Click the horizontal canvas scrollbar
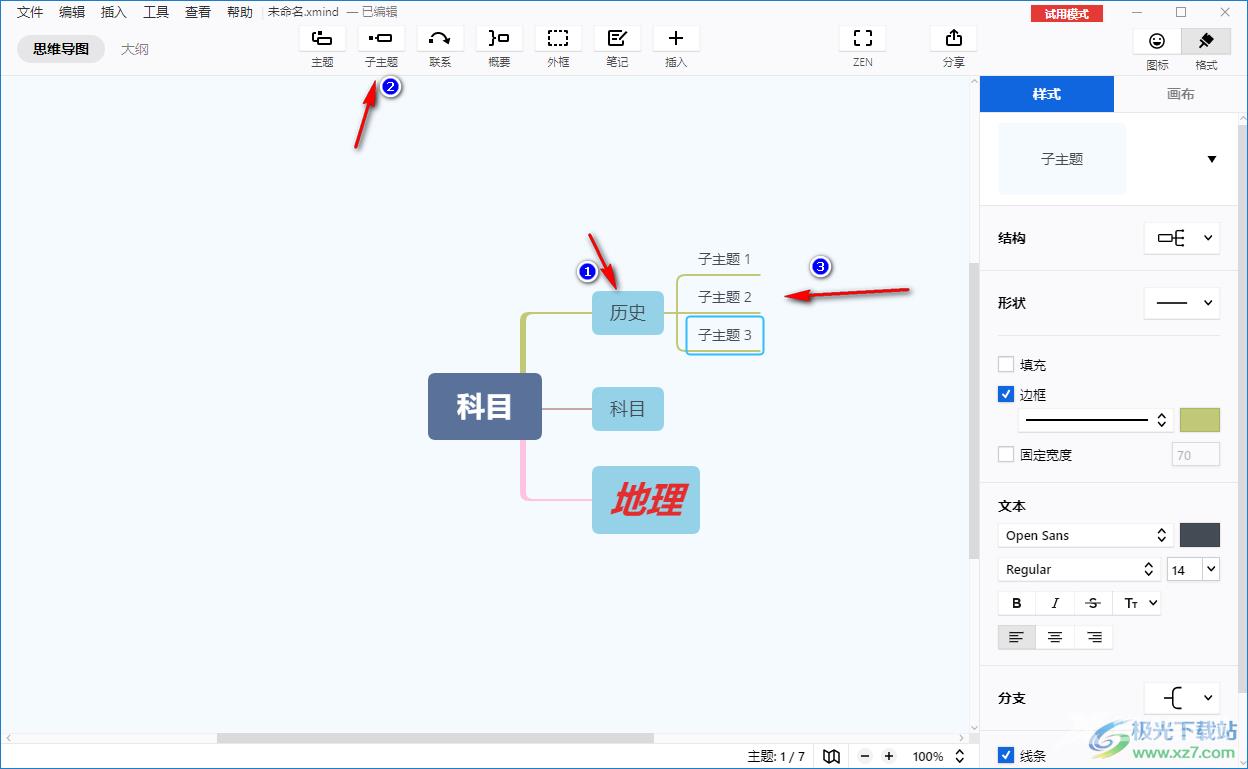 tap(435, 738)
